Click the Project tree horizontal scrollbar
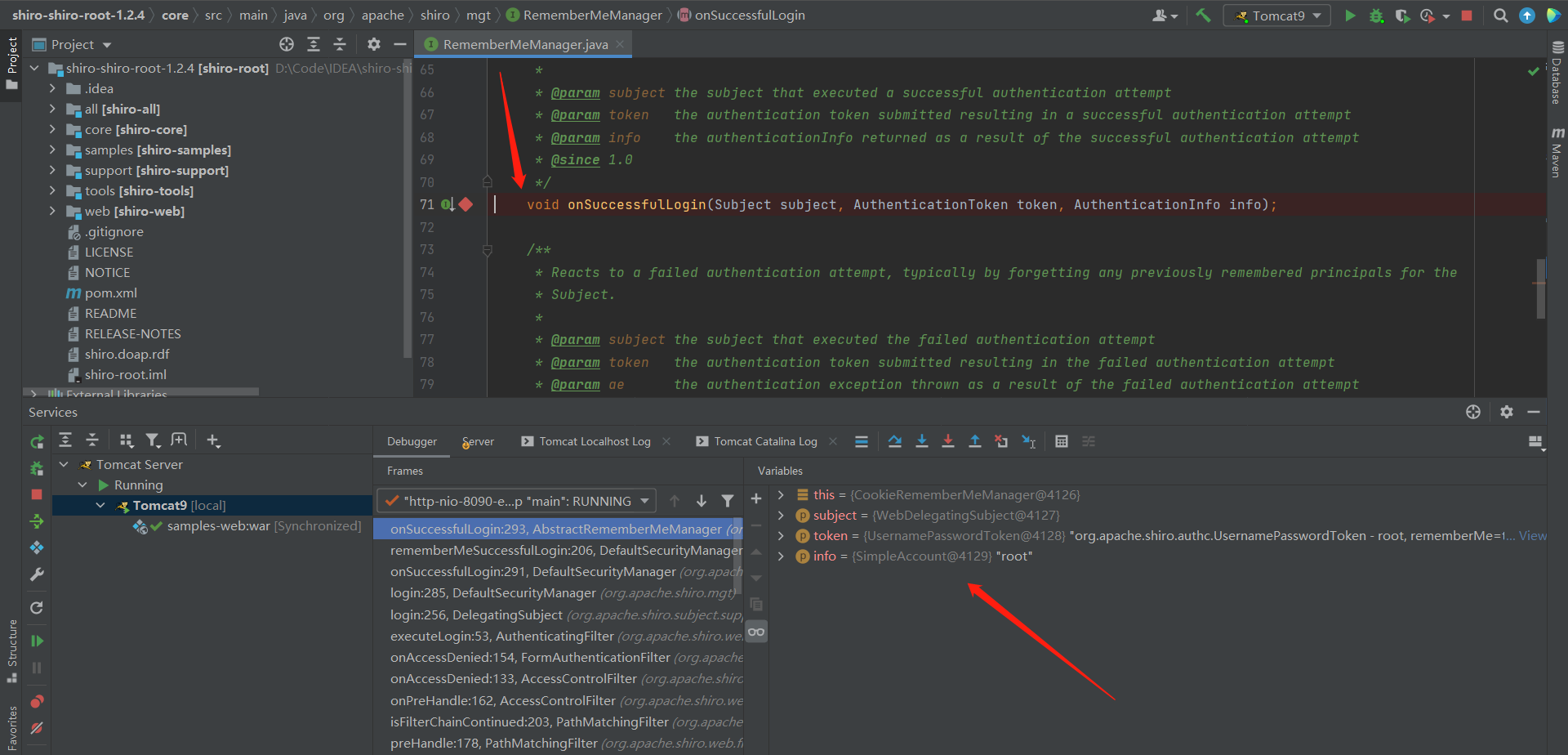Screen dimensions: 1568x755 (x=140, y=392)
